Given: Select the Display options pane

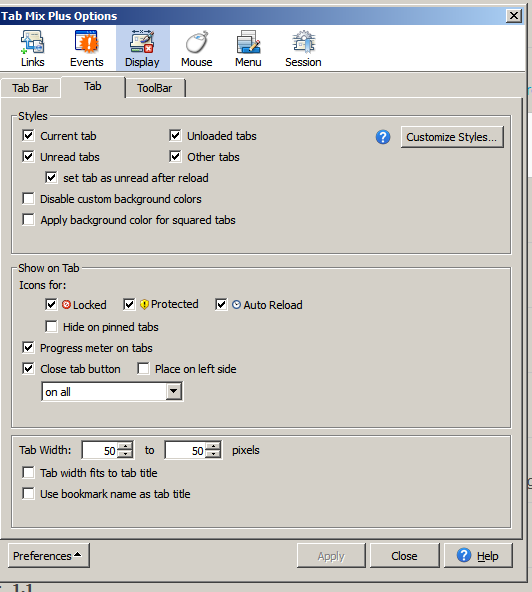Looking at the screenshot, I should point(142,48).
